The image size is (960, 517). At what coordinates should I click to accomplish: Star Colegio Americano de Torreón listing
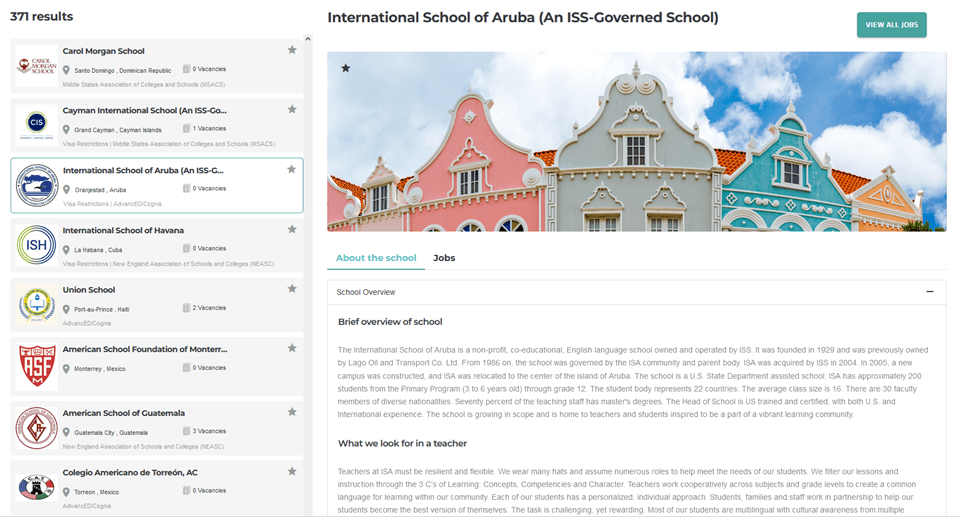(x=292, y=472)
